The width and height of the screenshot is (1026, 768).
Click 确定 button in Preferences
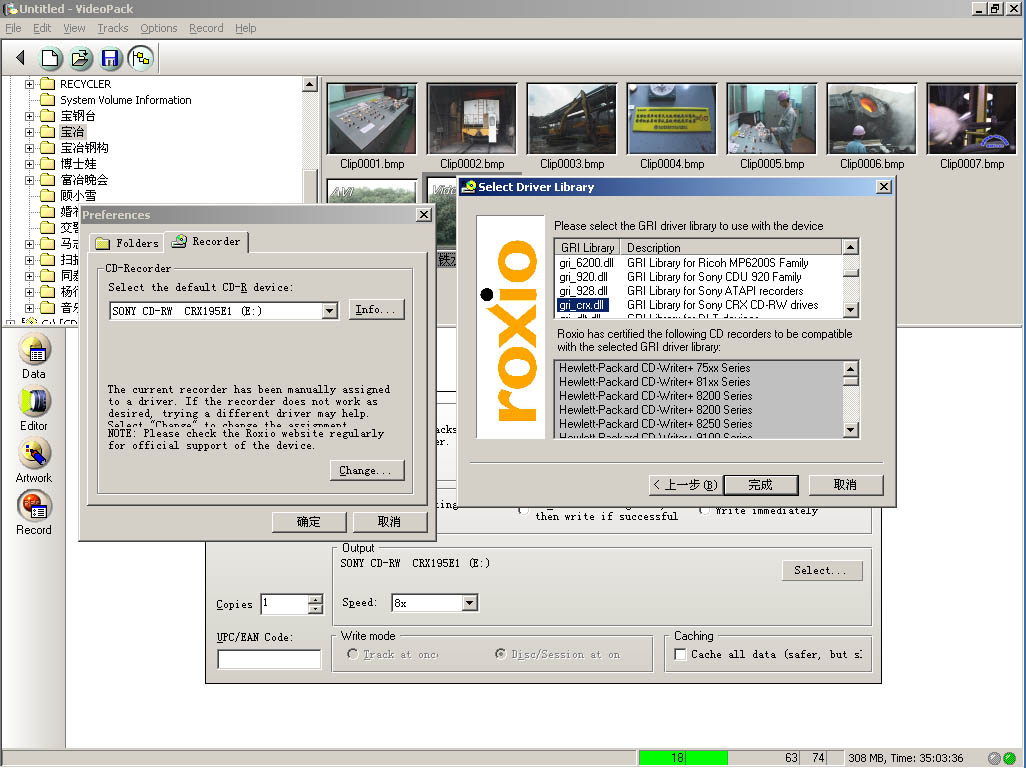coord(309,521)
